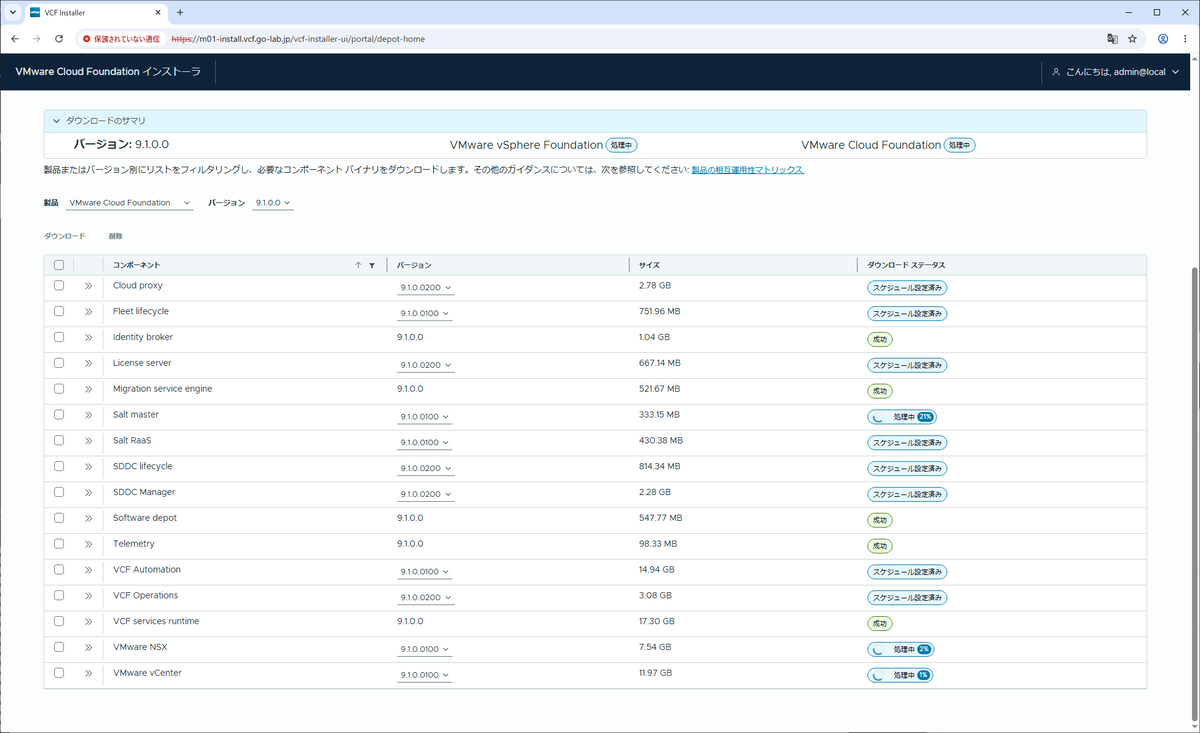Sort by component column arrow
The image size is (1200, 733).
358,265
